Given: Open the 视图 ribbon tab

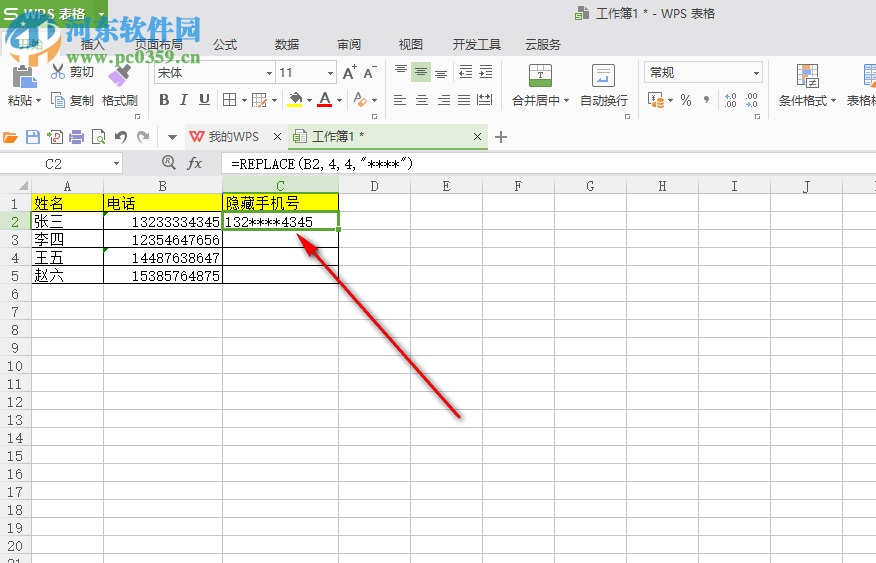Looking at the screenshot, I should pos(411,45).
